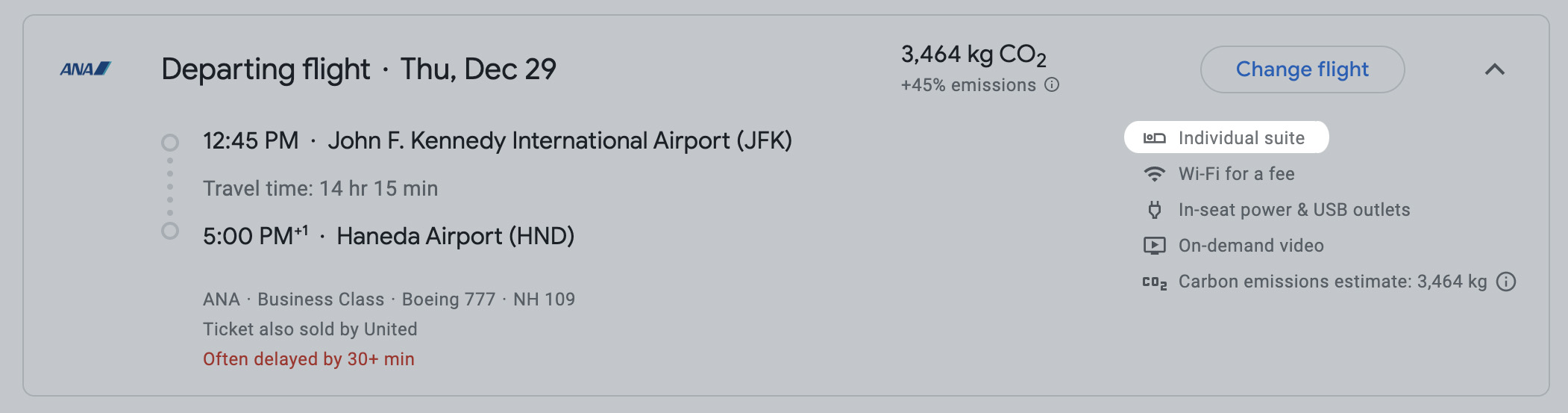The image size is (1568, 413).
Task: Click the on-demand video play icon
Action: [x=1154, y=246]
